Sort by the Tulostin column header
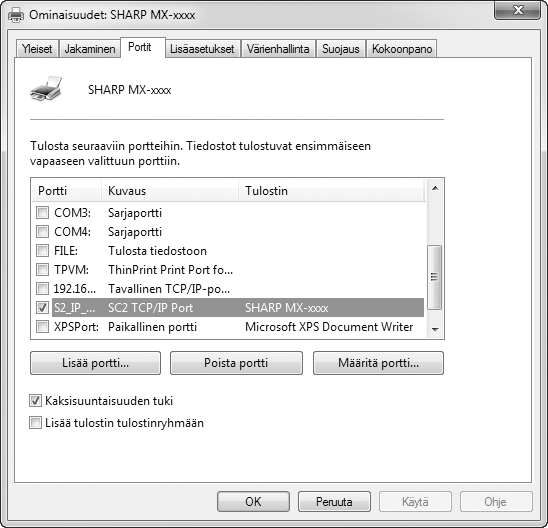The image size is (548, 528). pyautogui.click(x=331, y=191)
